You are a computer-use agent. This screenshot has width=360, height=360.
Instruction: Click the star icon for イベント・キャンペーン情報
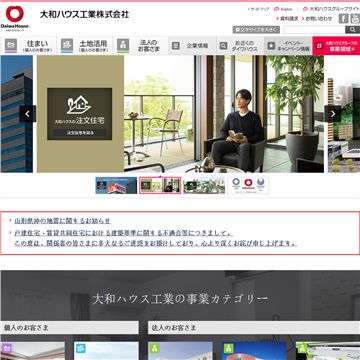(271, 46)
